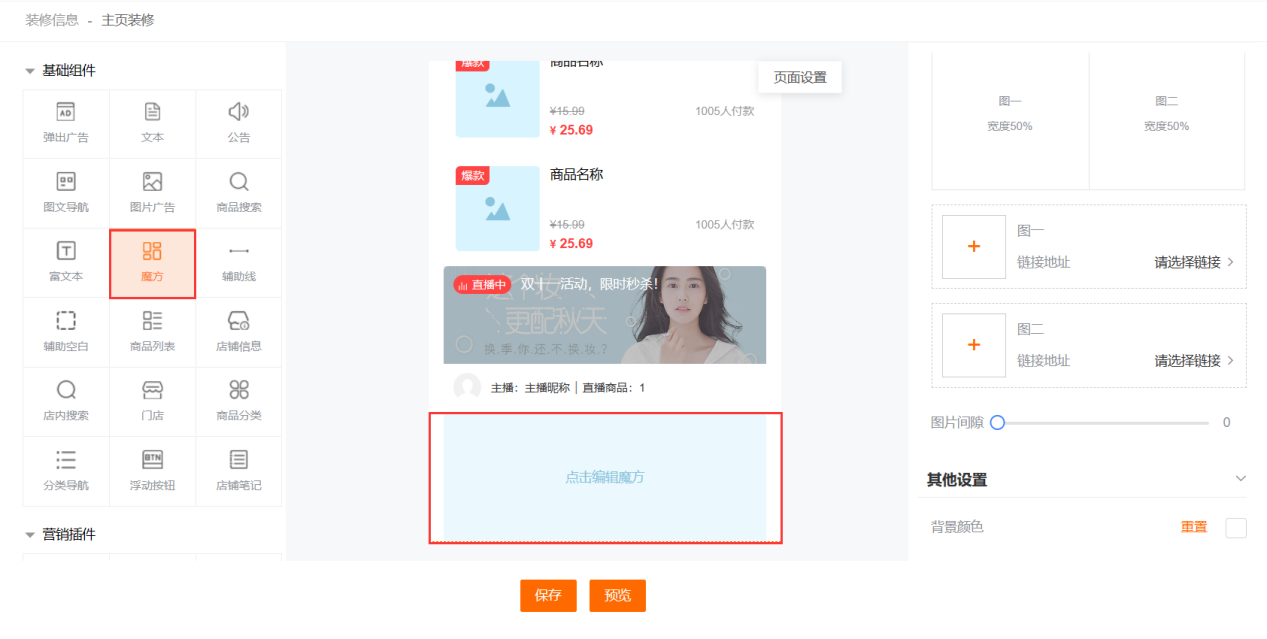
Task: Click the 图片间隙 slider handle
Action: click(x=997, y=423)
